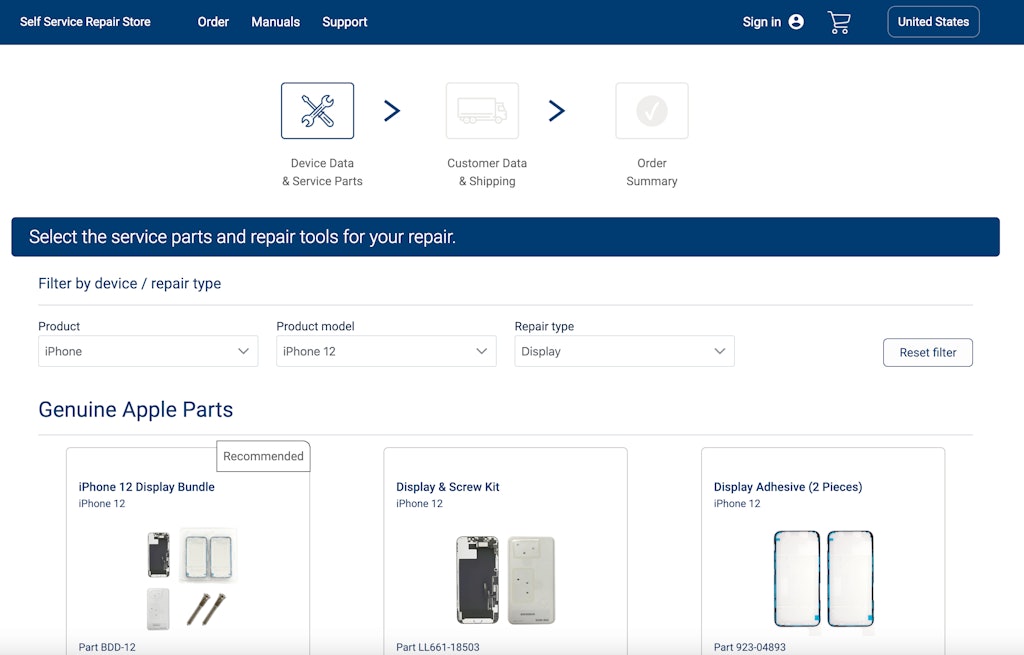Change region via United States button
Image resolution: width=1024 pixels, height=655 pixels.
point(933,22)
